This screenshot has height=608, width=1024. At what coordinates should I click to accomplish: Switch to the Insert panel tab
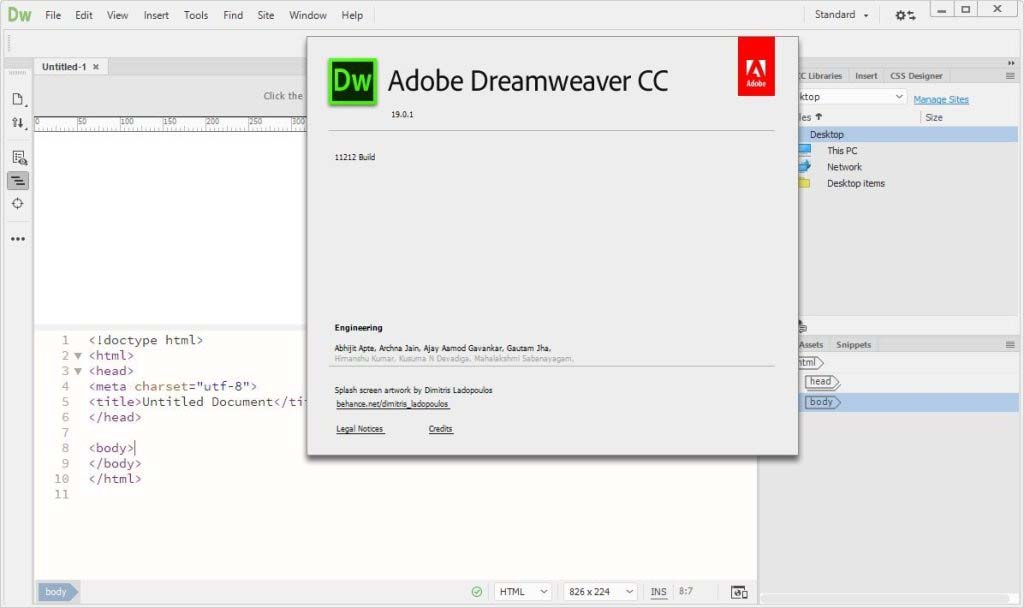pyautogui.click(x=866, y=76)
